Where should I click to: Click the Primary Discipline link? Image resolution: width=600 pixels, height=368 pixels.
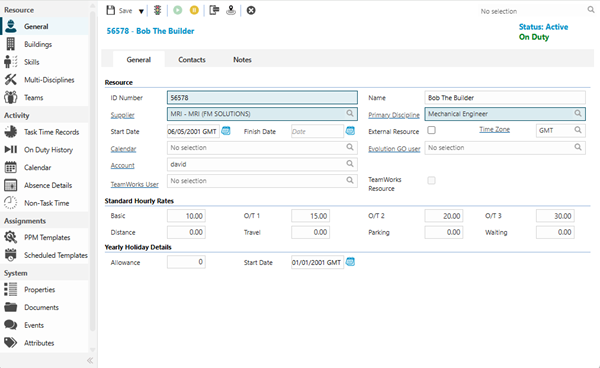pos(394,115)
